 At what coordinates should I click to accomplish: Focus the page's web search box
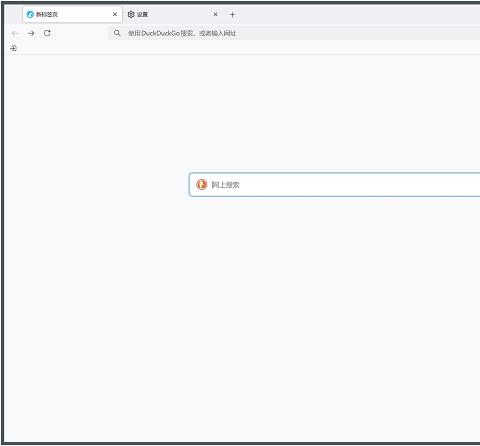[334, 184]
